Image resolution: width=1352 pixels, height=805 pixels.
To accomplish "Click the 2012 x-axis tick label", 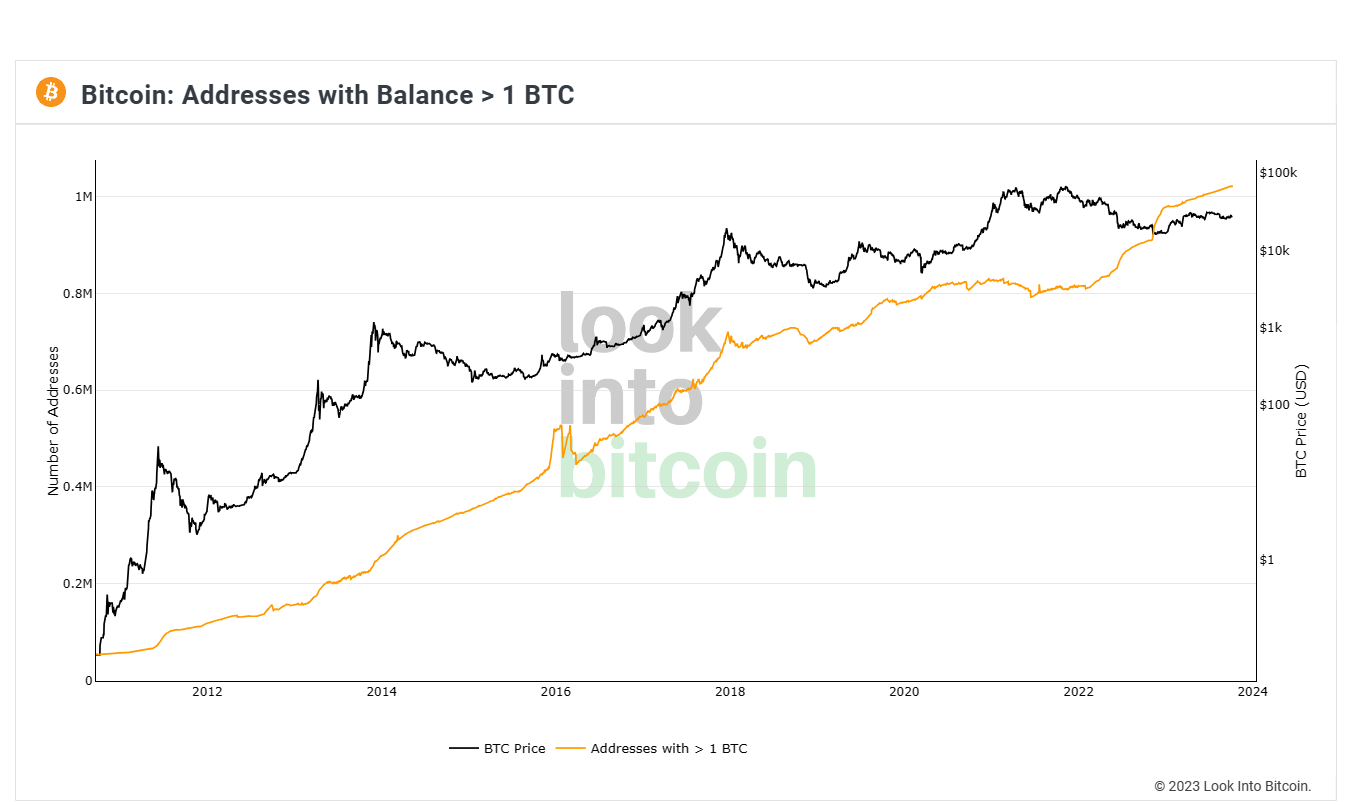I will pos(207,692).
